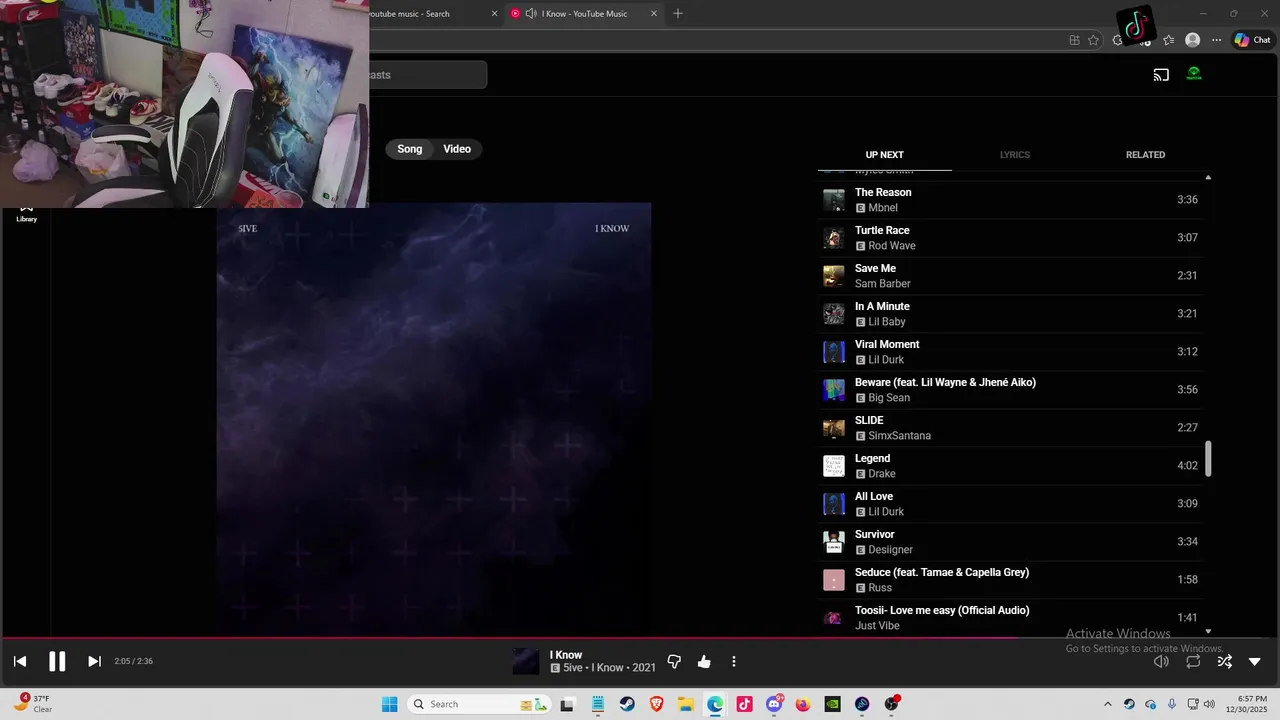Viewport: 1280px width, 720px height.
Task: Open Firefox from the taskbar
Action: pyautogui.click(x=803, y=704)
